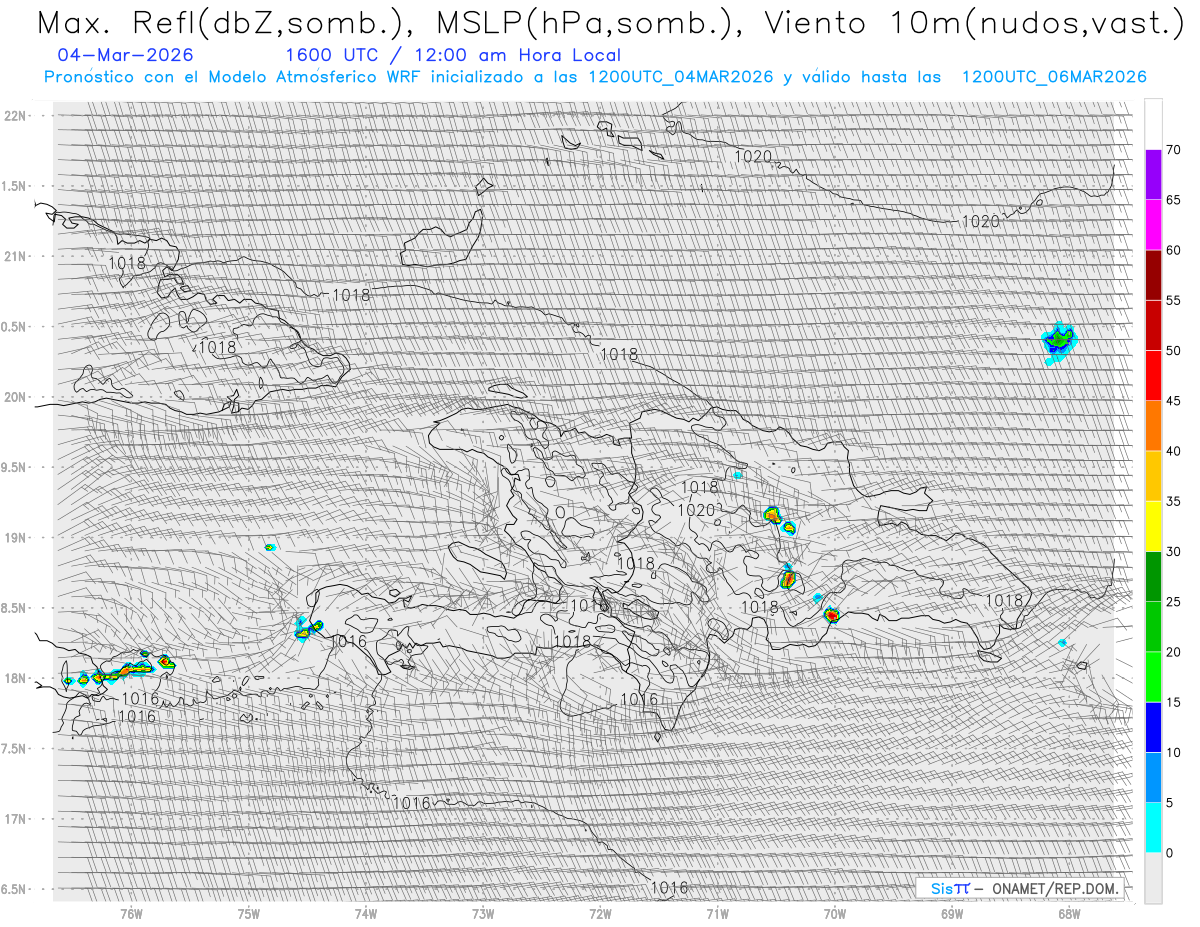This screenshot has width=1200, height=927.
Task: Click the colorbar tick label 50
Action: (x=1173, y=351)
